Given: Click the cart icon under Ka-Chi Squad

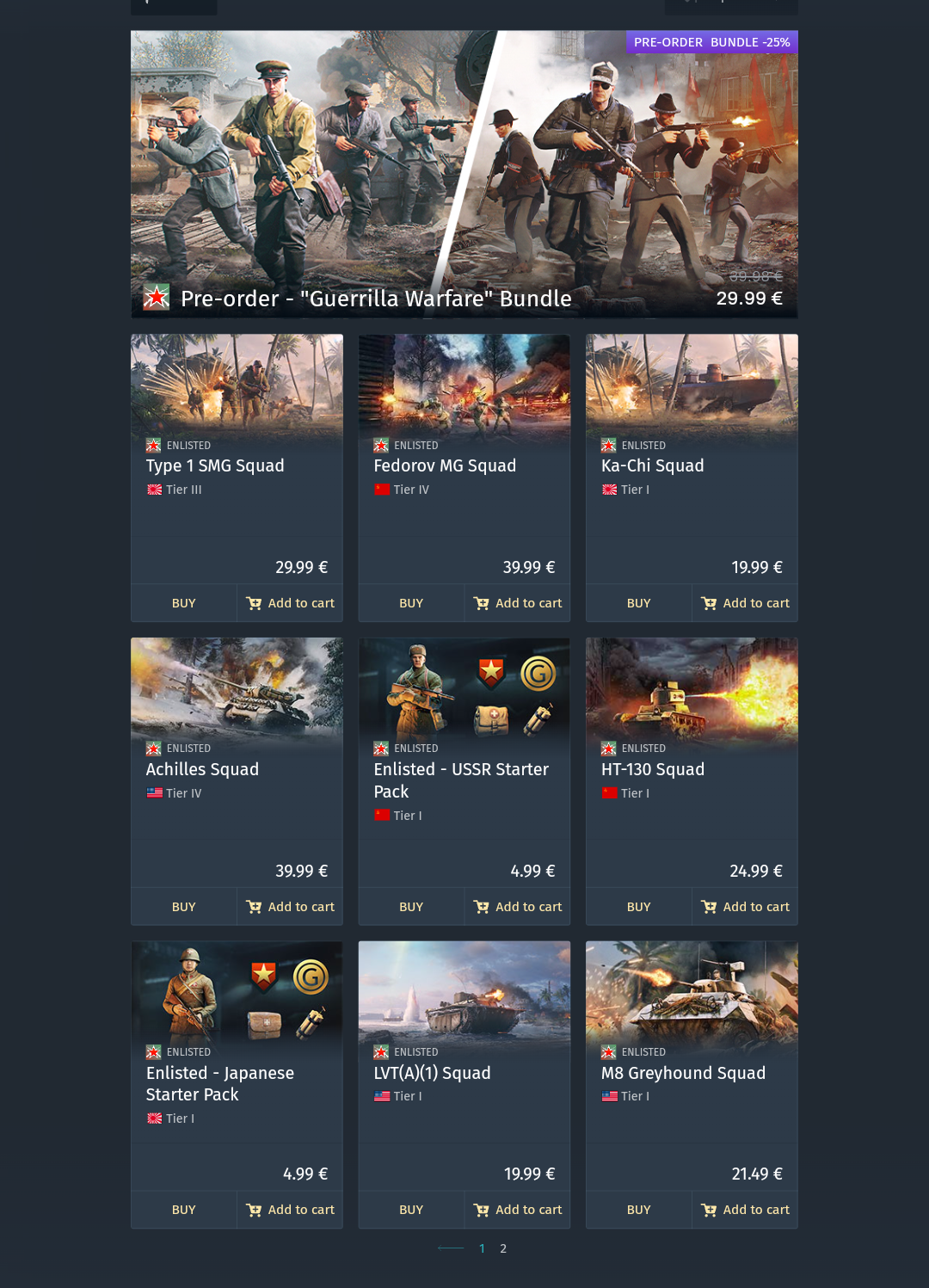Looking at the screenshot, I should (709, 603).
